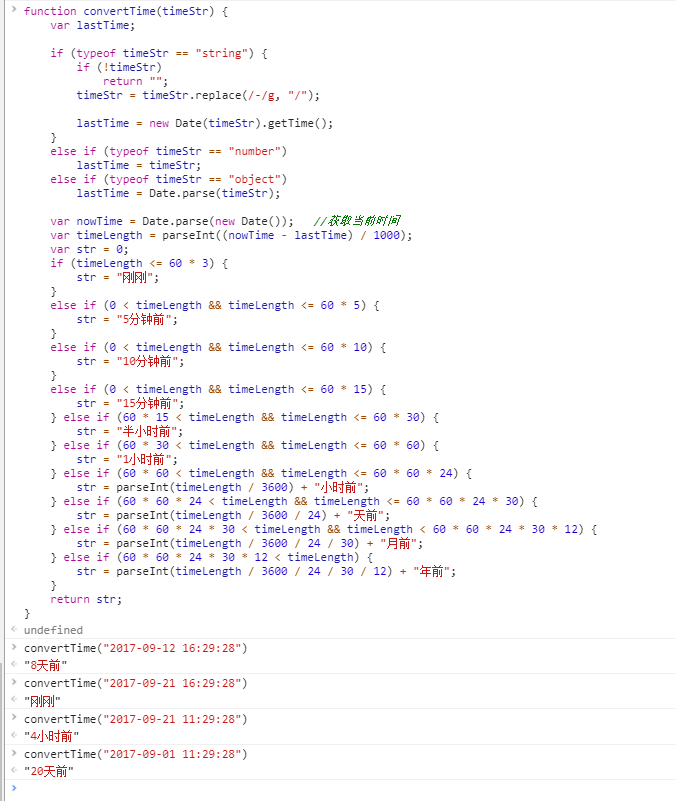Click the str = "10分钟前" line
The image size is (676, 801).
click(130, 362)
